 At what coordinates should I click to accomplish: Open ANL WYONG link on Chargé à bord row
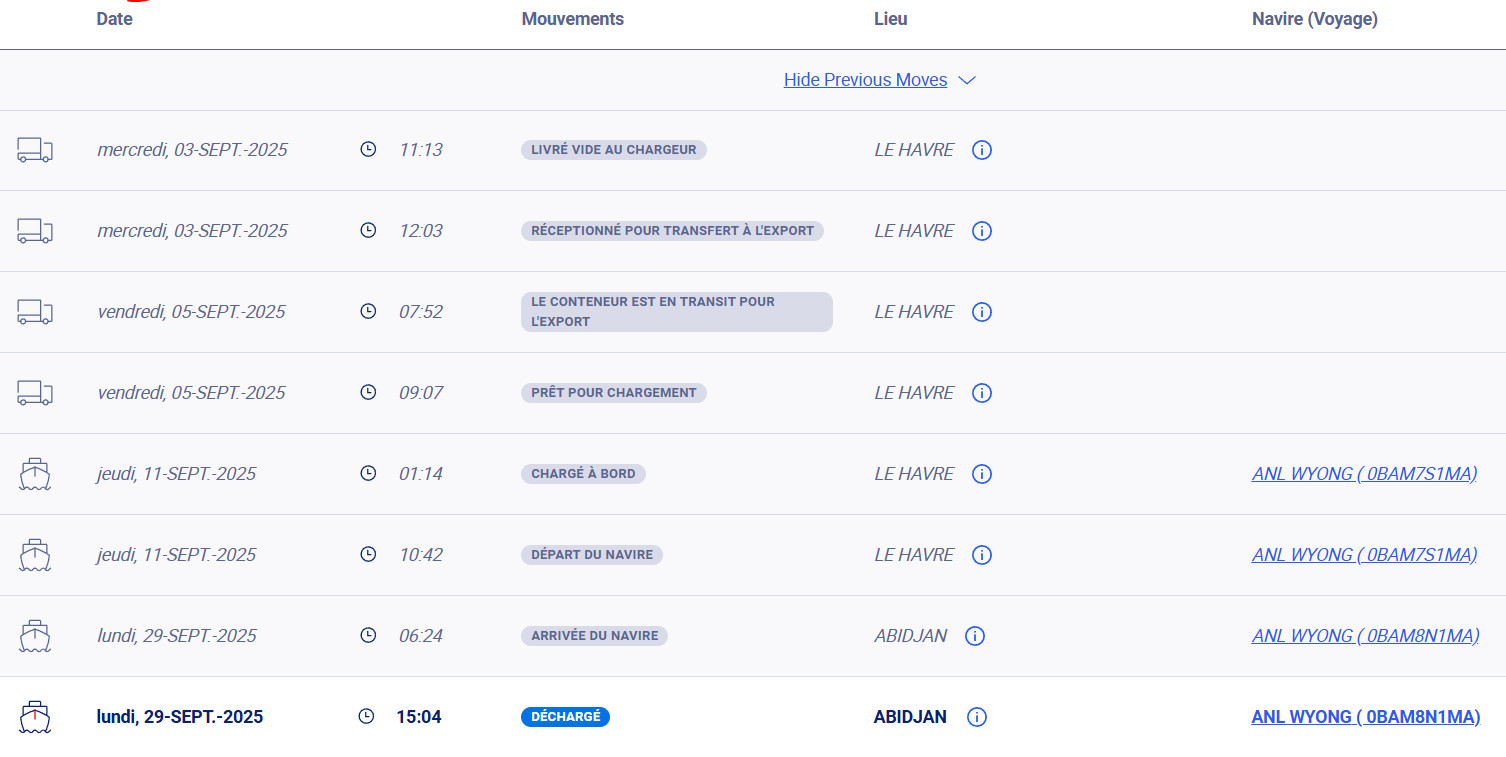tap(1364, 474)
